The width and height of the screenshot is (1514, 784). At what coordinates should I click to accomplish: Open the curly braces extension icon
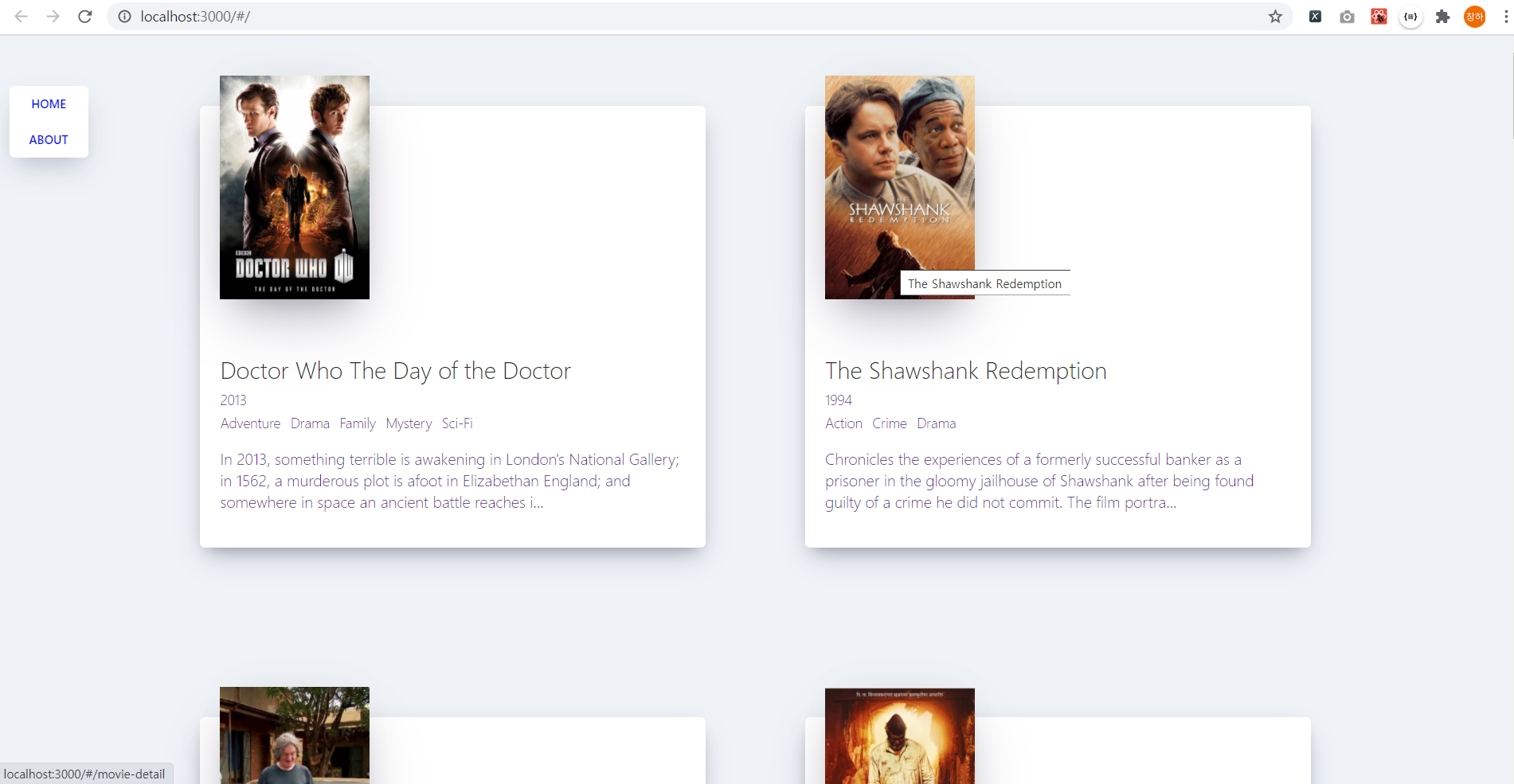click(x=1410, y=16)
